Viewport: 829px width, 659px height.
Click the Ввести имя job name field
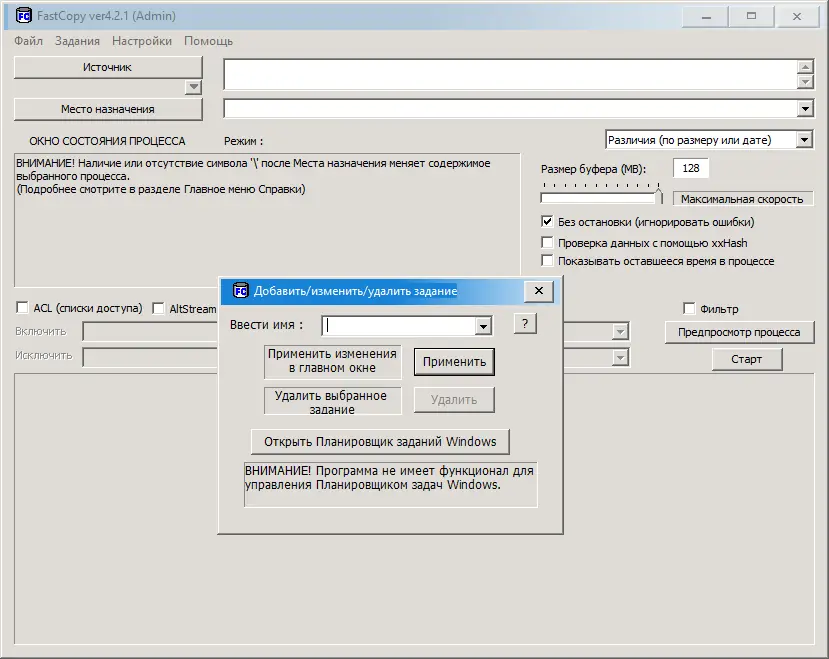(x=399, y=326)
